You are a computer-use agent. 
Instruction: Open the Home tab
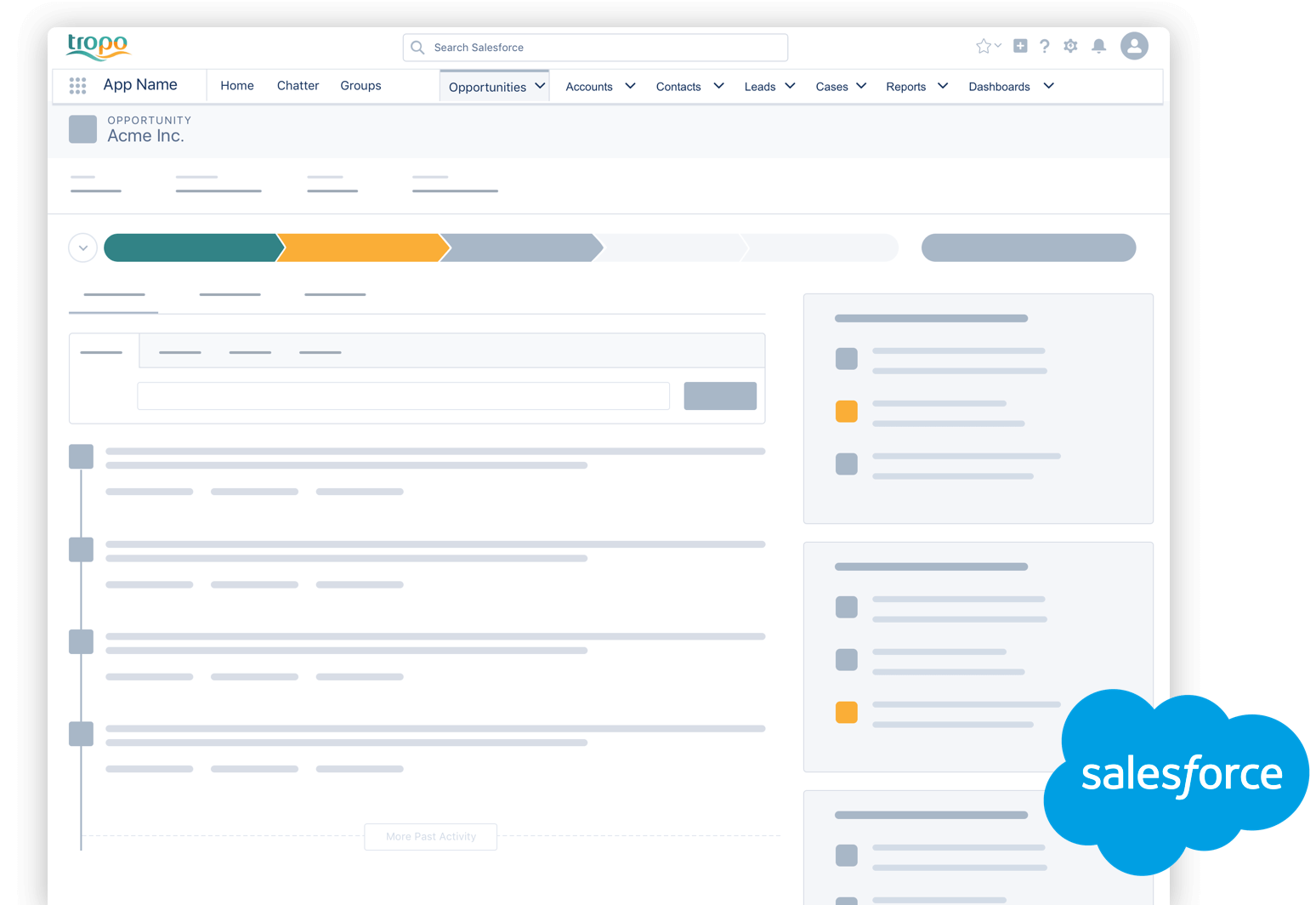(237, 86)
